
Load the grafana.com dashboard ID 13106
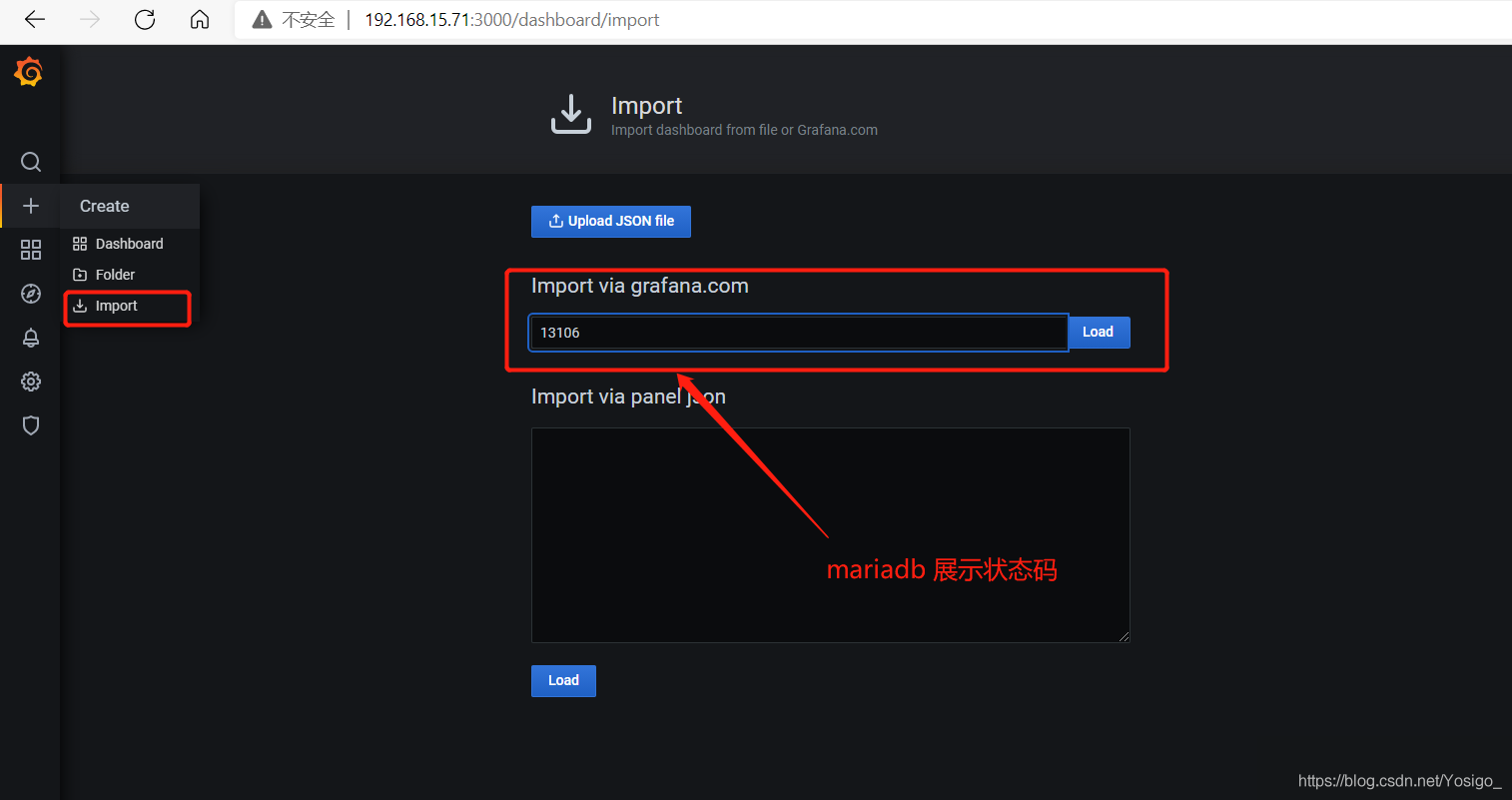(x=1099, y=333)
